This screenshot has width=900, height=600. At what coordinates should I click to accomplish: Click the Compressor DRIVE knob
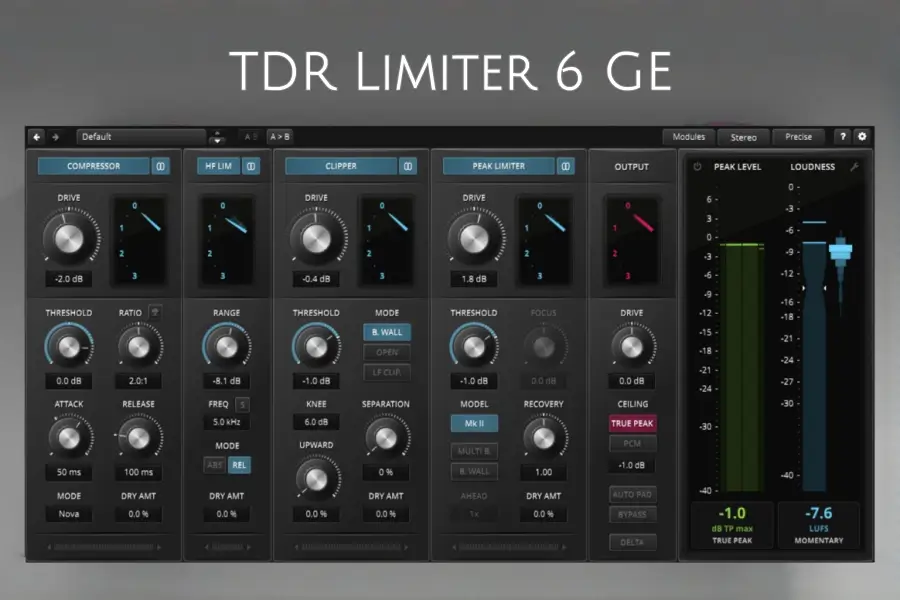point(69,239)
